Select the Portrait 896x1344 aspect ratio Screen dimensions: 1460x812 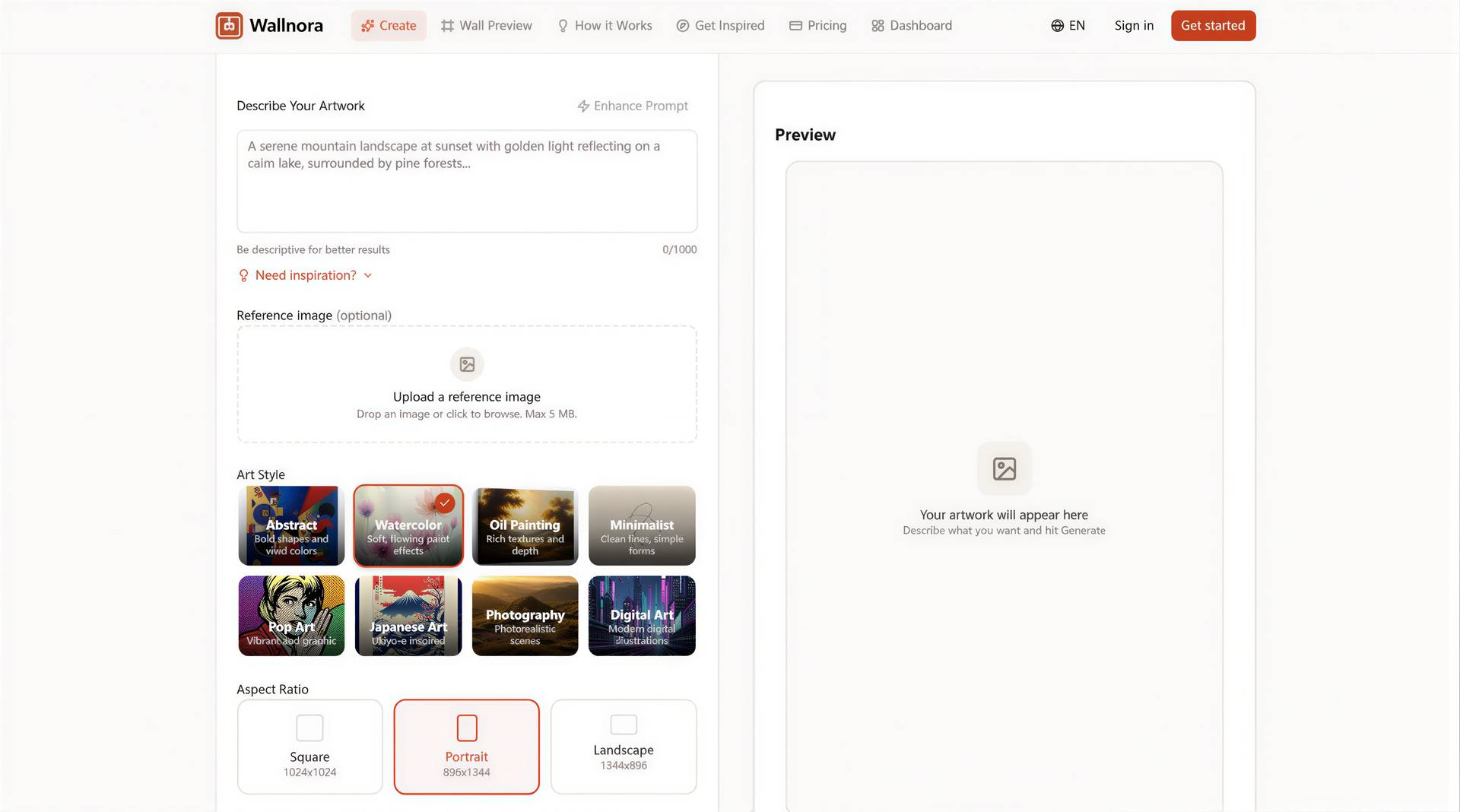(x=466, y=747)
